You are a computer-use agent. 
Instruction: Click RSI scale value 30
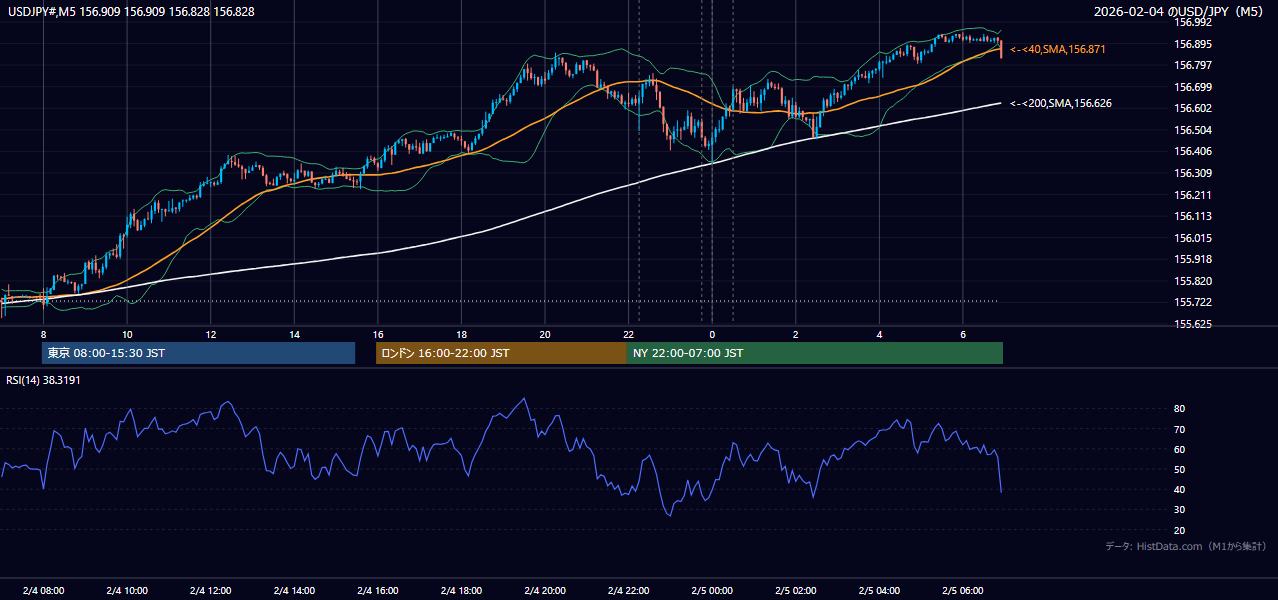1180,510
